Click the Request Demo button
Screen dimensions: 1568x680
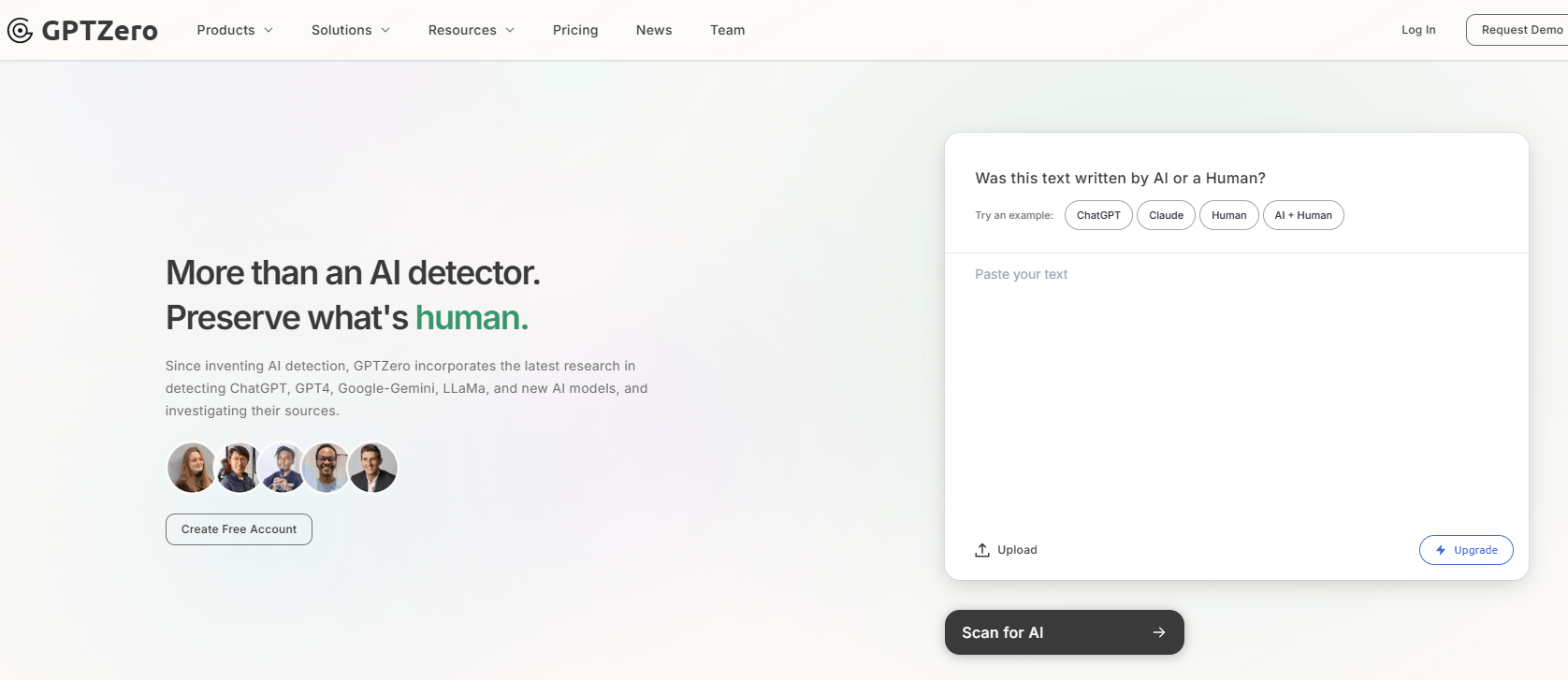click(1517, 30)
